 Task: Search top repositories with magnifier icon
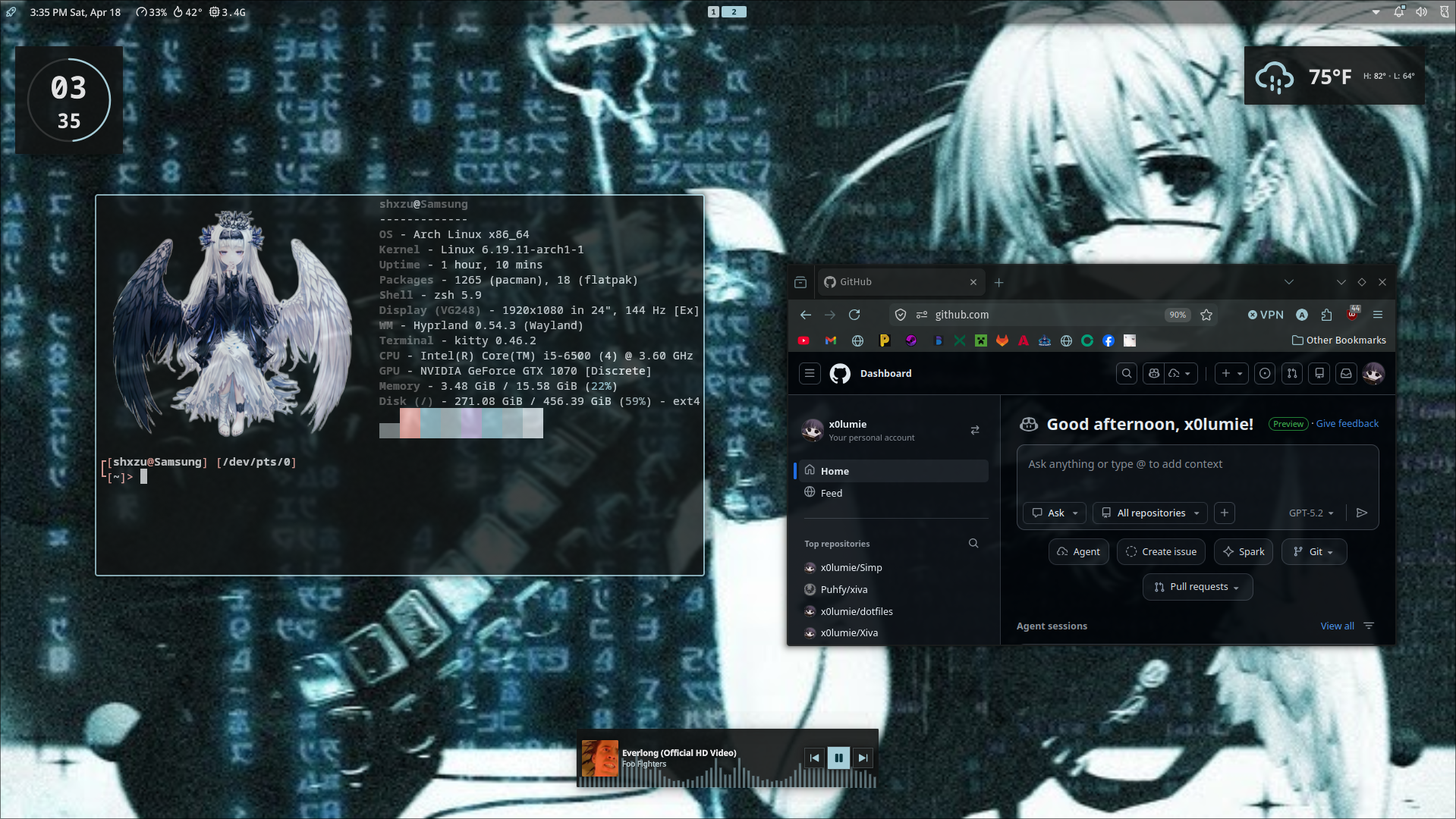[973, 543]
